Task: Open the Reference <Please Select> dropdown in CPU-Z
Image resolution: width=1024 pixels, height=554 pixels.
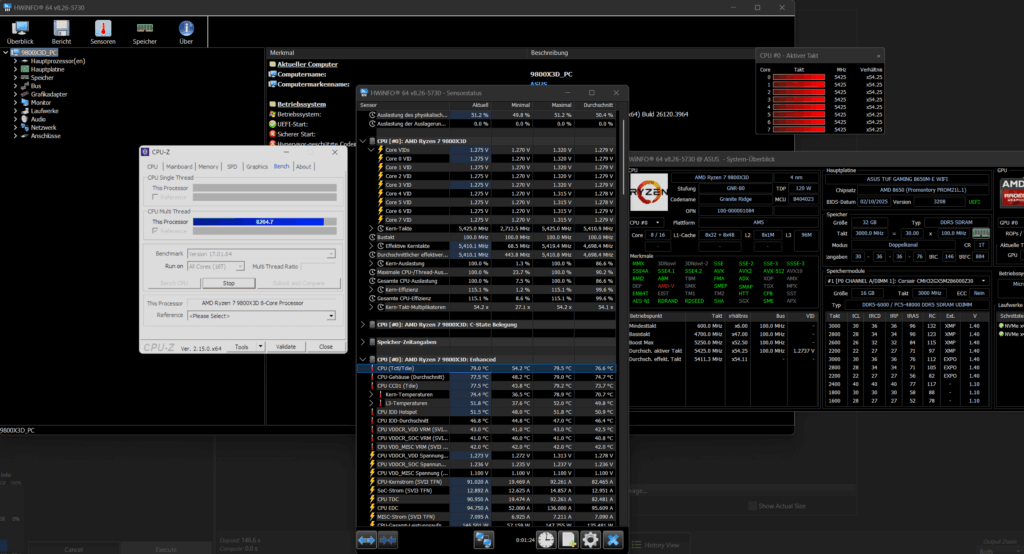Action: point(261,316)
